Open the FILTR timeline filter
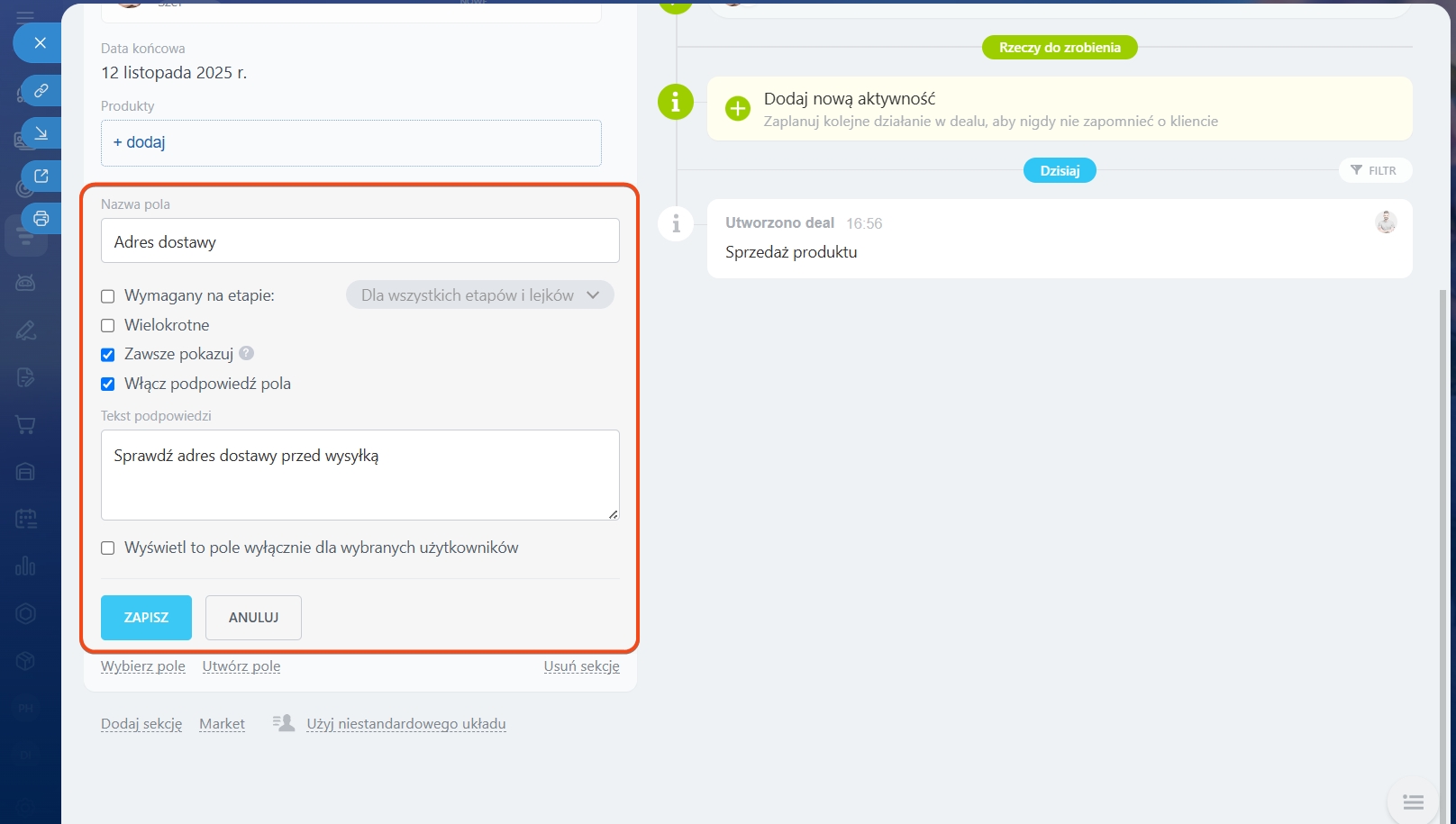Screen dimensions: 1456x824 point(1375,170)
